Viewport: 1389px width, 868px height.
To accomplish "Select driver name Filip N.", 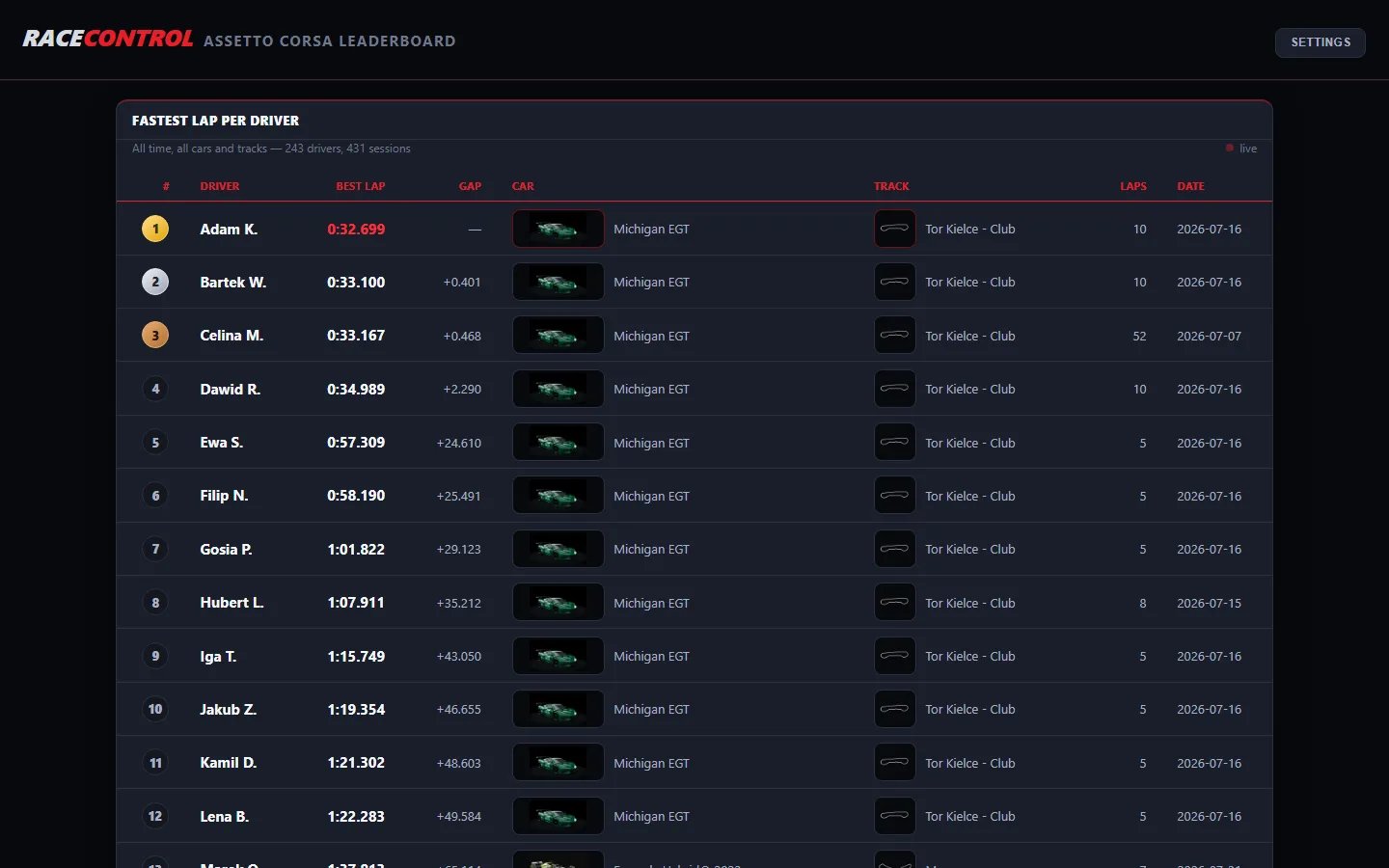I will 225,496.
